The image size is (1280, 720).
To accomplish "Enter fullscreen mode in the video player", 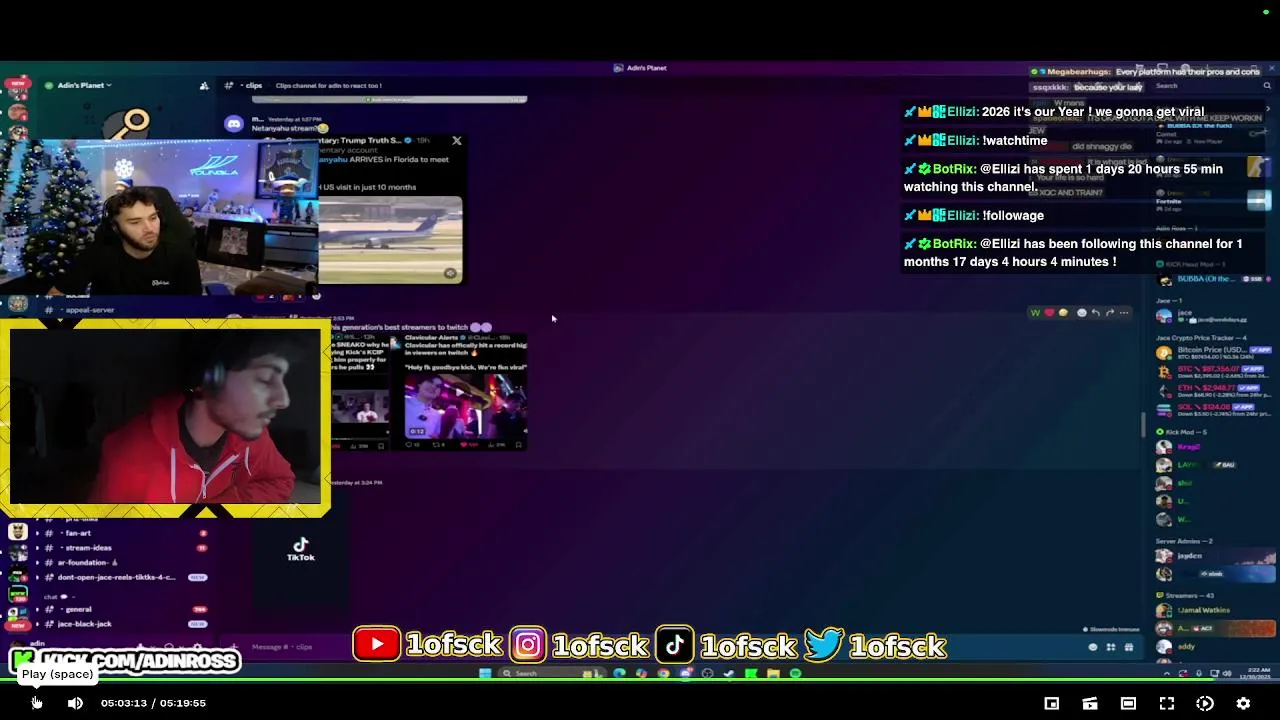I will (x=1167, y=703).
